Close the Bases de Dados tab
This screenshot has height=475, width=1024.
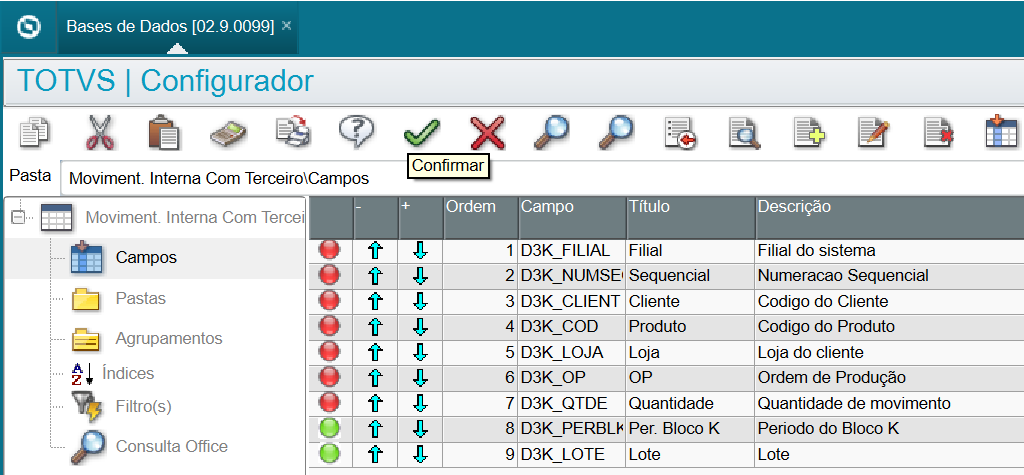pyautogui.click(x=286, y=26)
